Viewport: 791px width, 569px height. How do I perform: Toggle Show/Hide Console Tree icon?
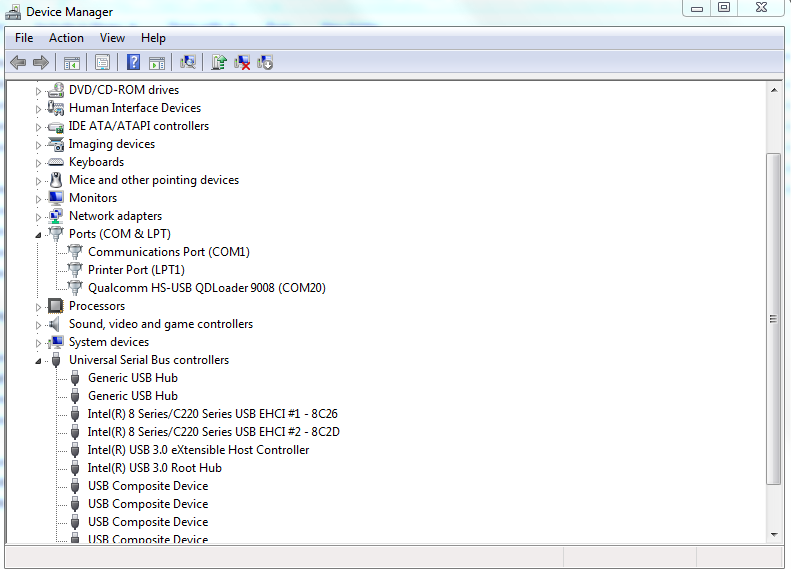72,62
